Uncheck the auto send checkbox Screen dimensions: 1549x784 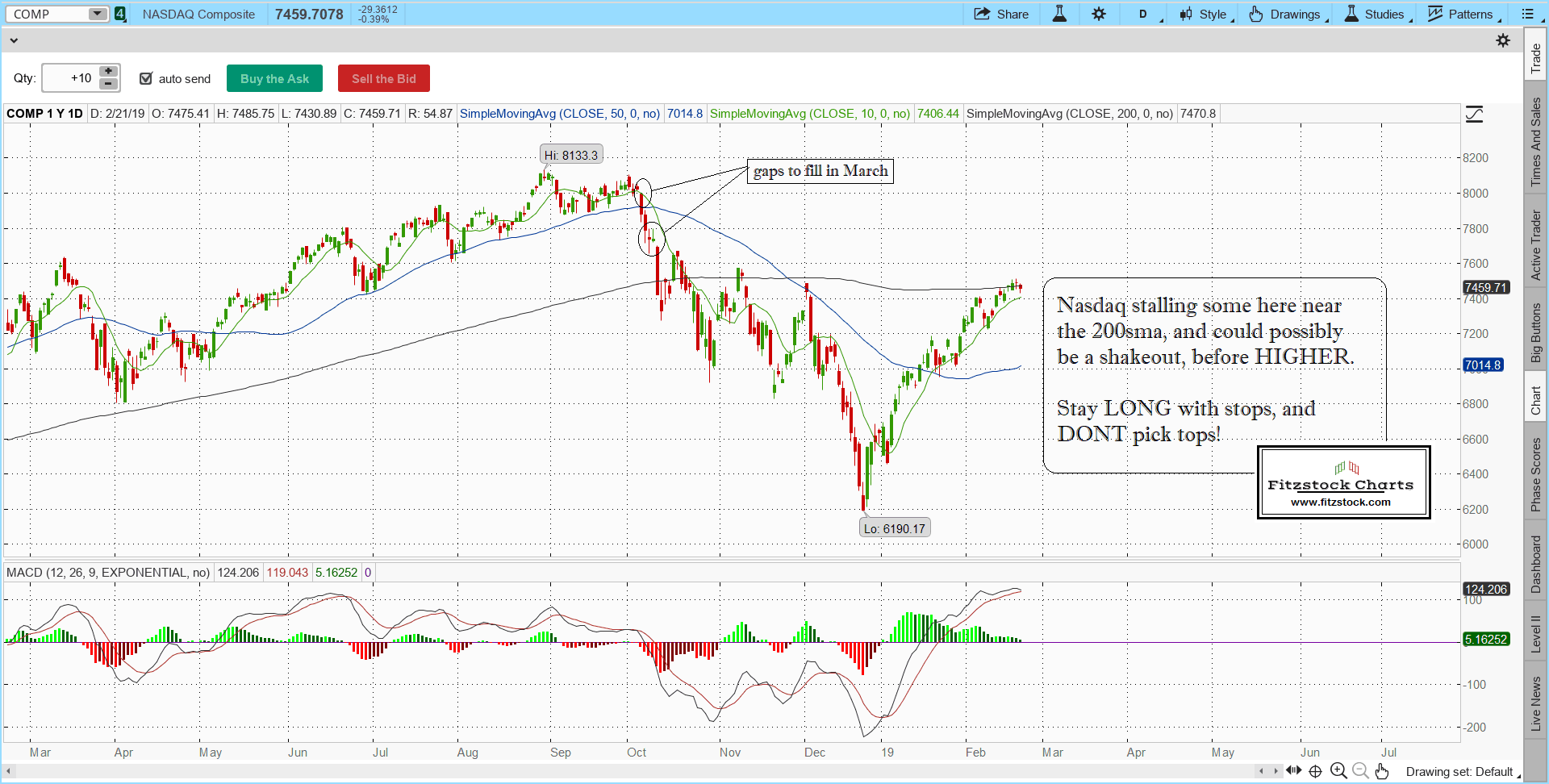tap(146, 78)
